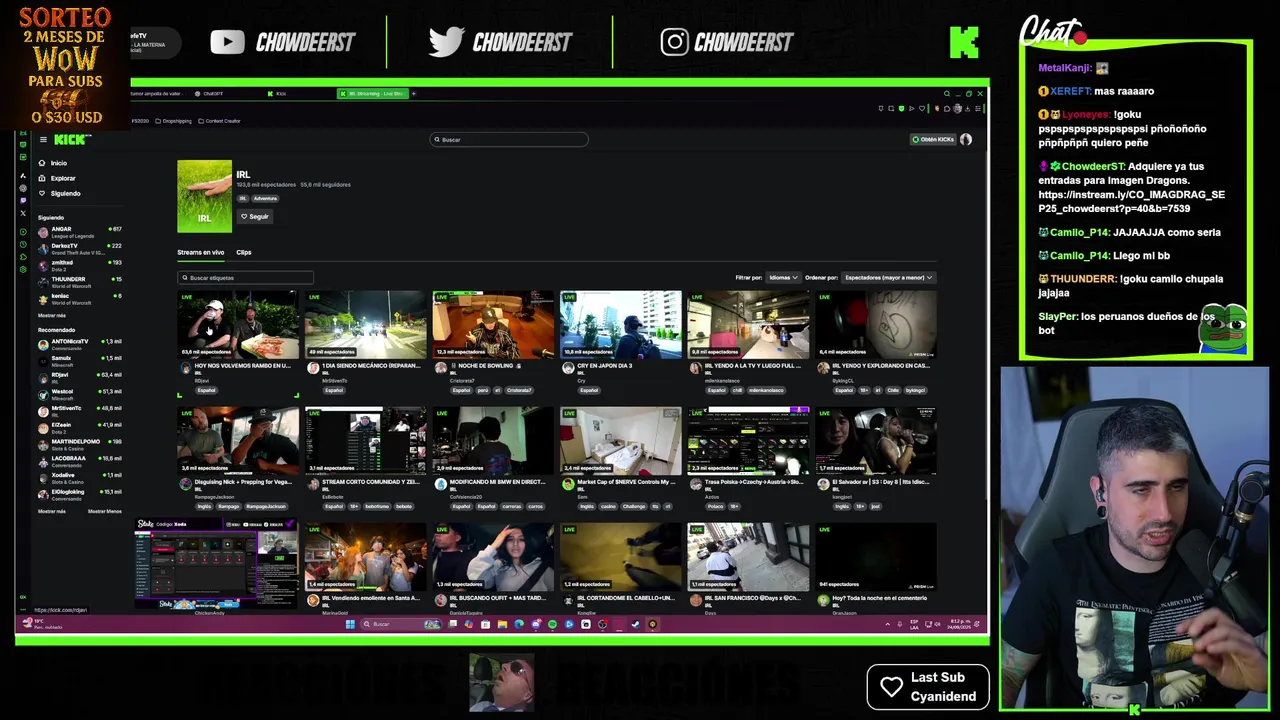Open the Market Cap of $NERVE stream thumbnail
The height and width of the screenshot is (720, 1280).
(621, 440)
